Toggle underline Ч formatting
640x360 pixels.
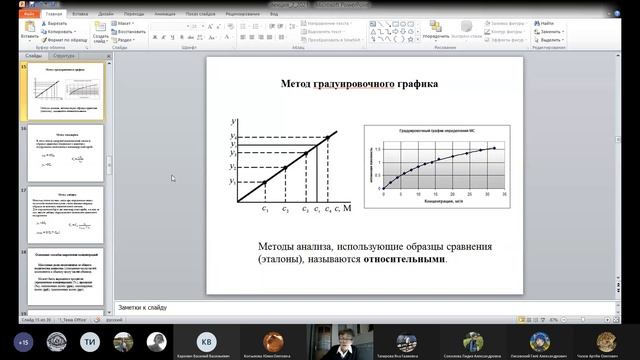point(173,37)
